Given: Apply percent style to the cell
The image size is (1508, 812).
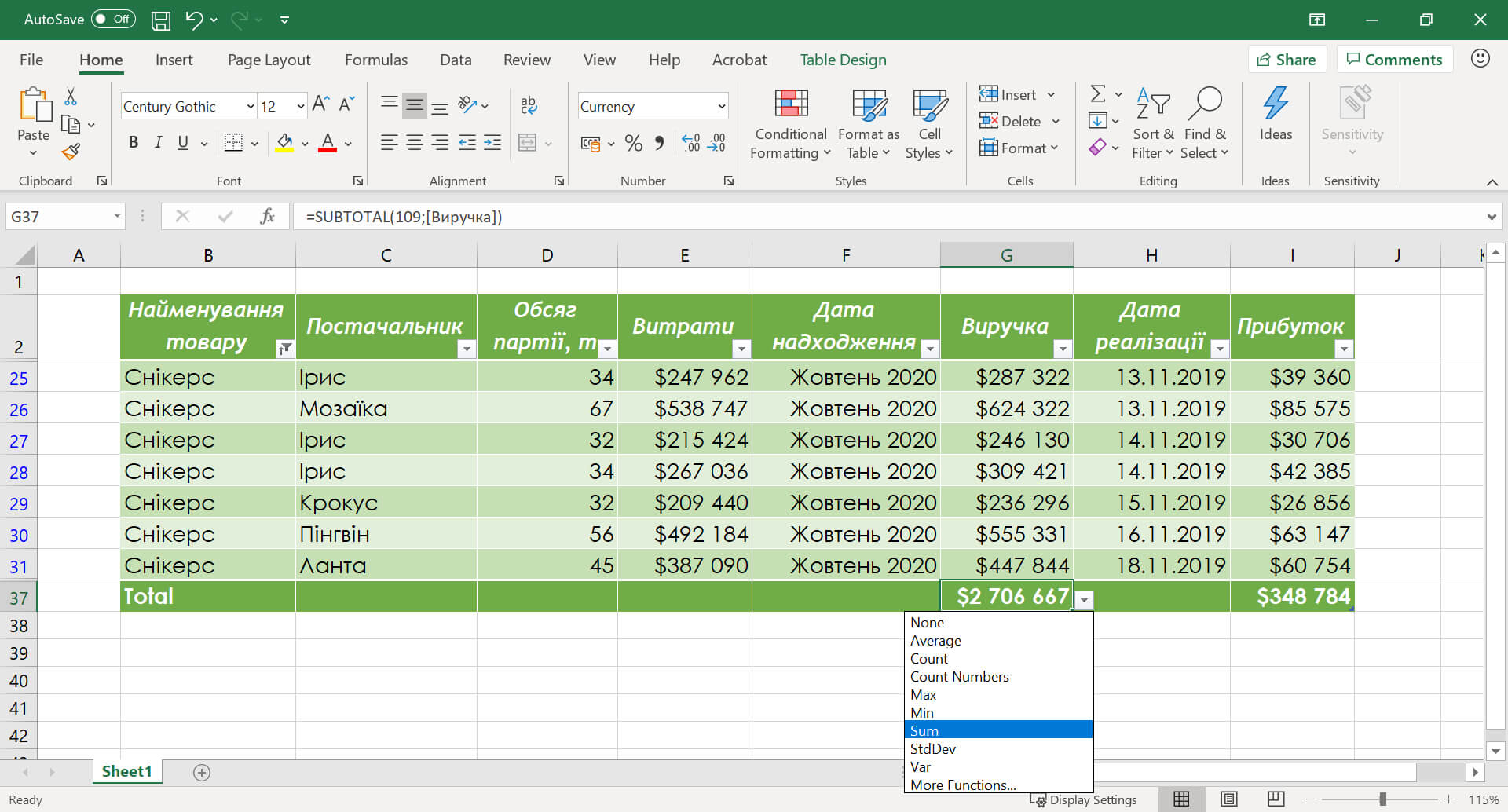Looking at the screenshot, I should tap(633, 143).
